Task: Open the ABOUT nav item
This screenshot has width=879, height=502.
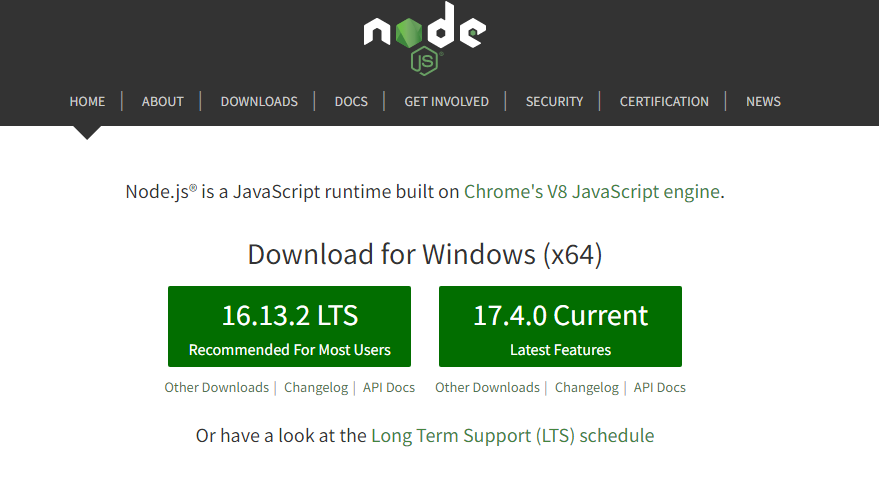Action: [163, 102]
